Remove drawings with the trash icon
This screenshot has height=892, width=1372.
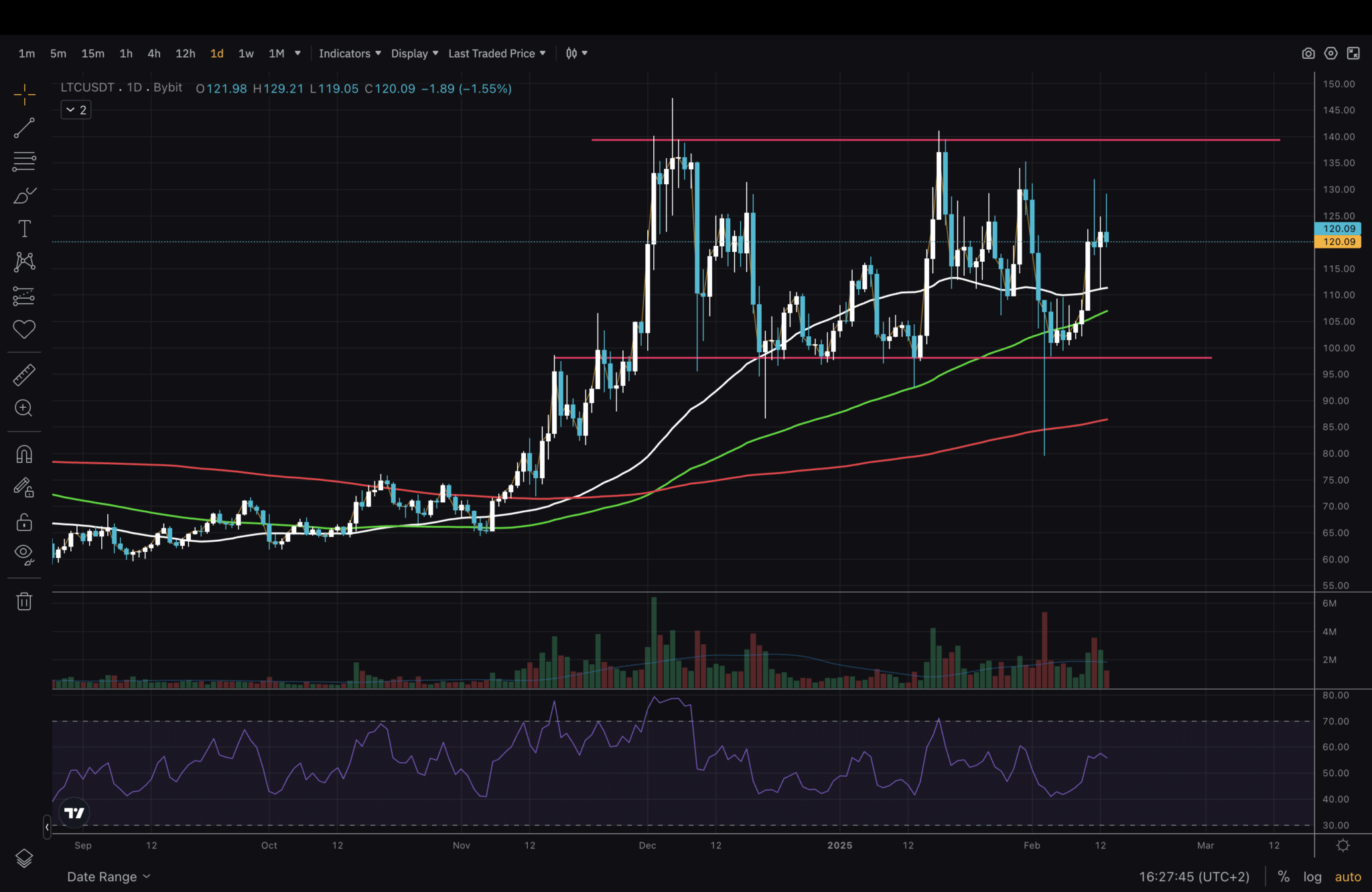[24, 601]
